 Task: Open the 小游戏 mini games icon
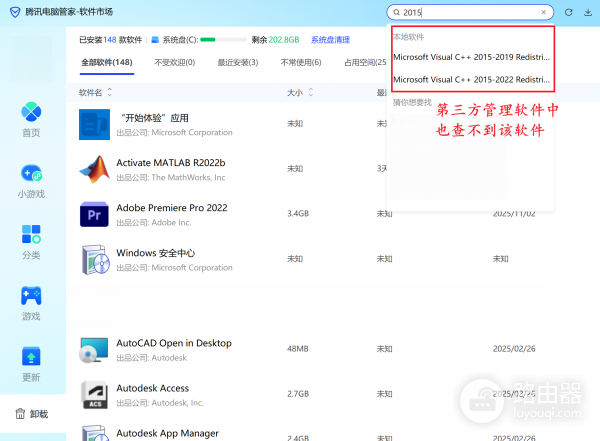point(31,173)
